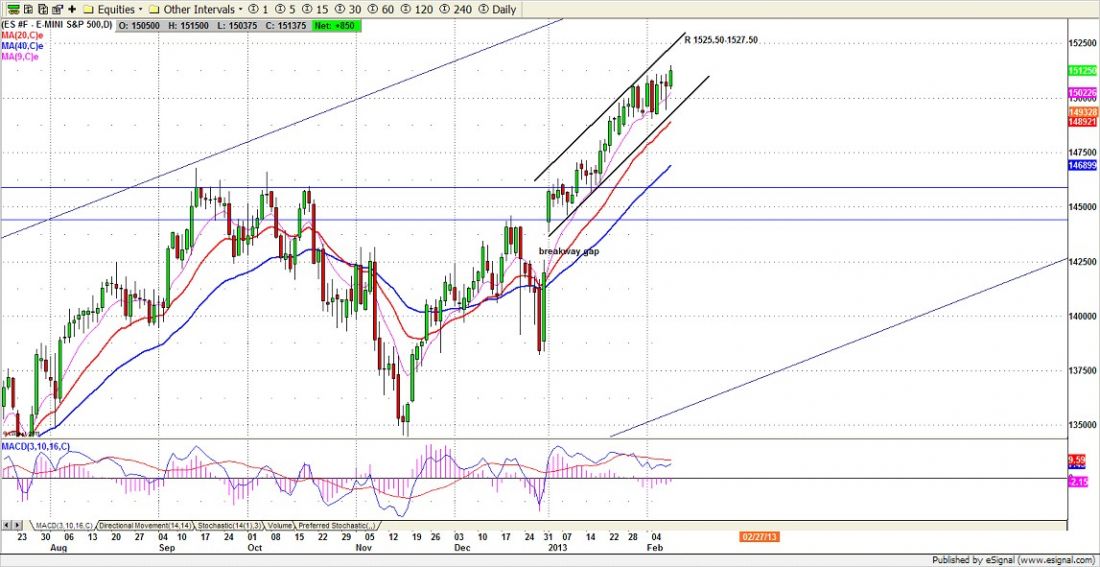Click the MA(20,C) study label
Viewport: 1100px width, 567px height.
[x=20, y=36]
